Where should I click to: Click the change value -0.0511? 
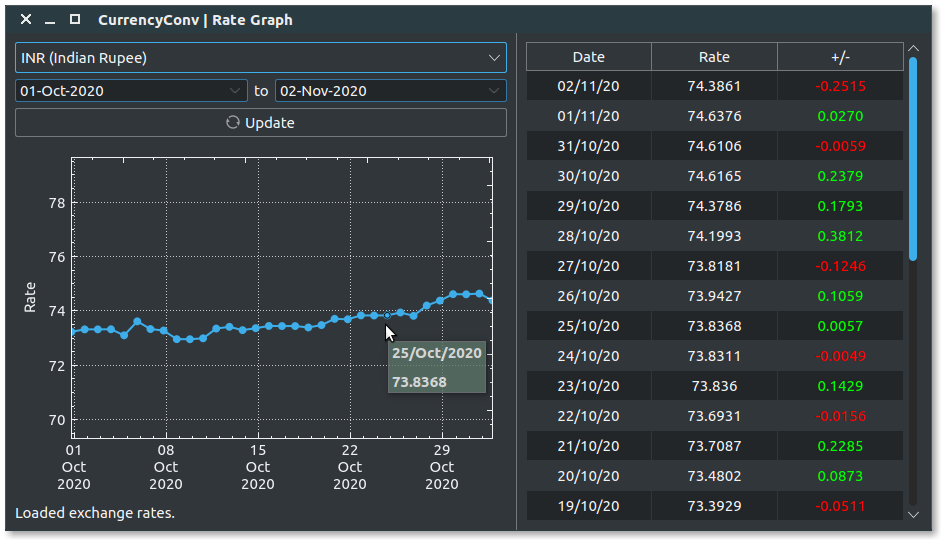coord(840,506)
